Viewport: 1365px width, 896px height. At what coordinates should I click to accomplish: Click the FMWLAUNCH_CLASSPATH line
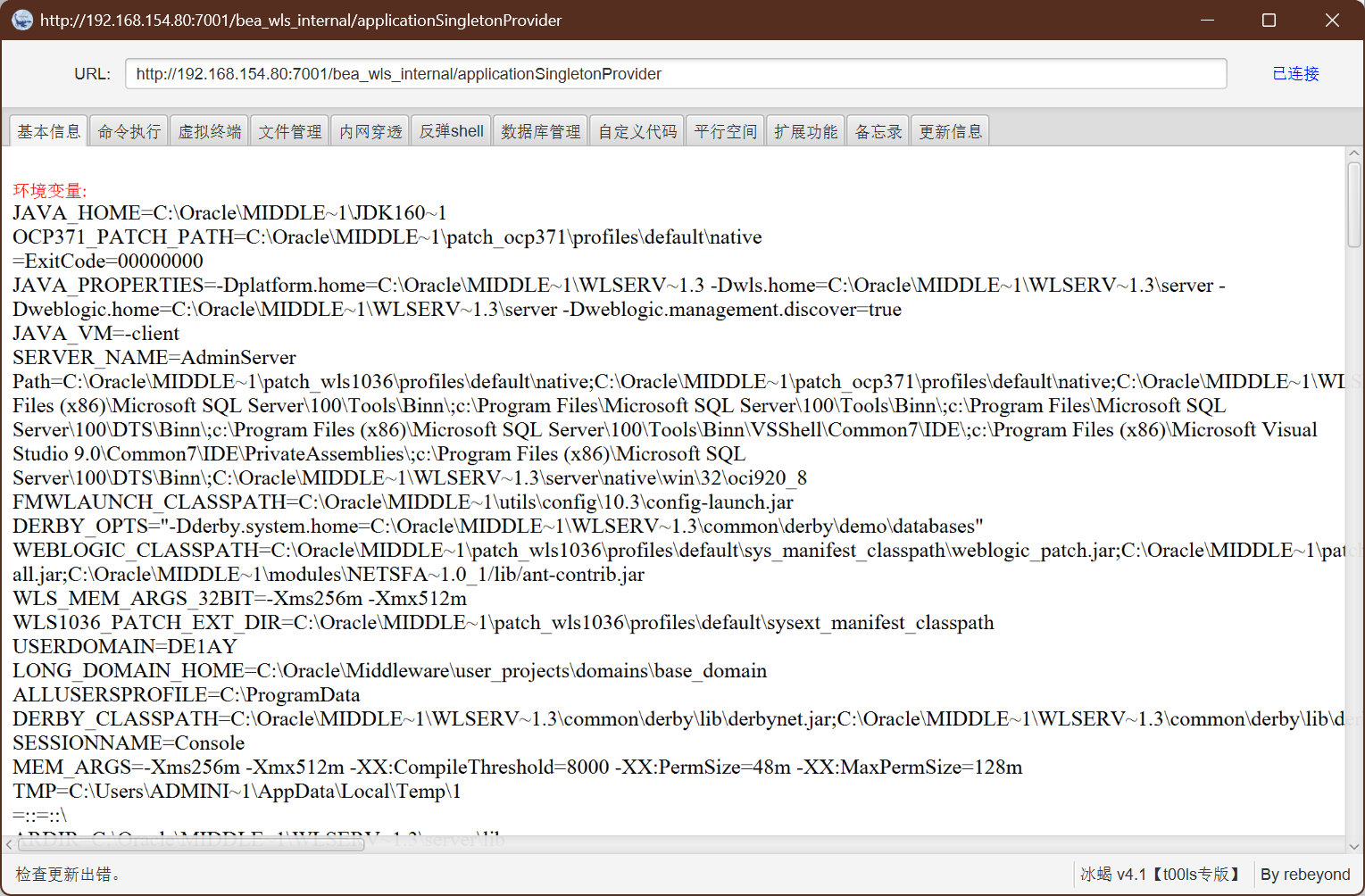[403, 502]
